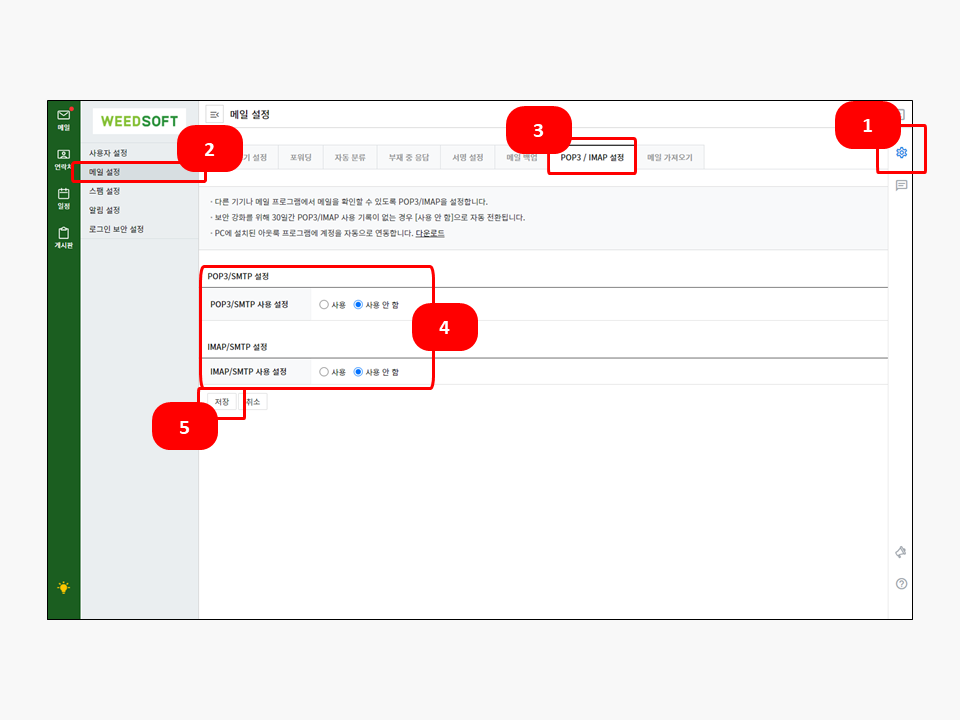Click the 다운로드 download link
This screenshot has width=960, height=720.
[430, 233]
